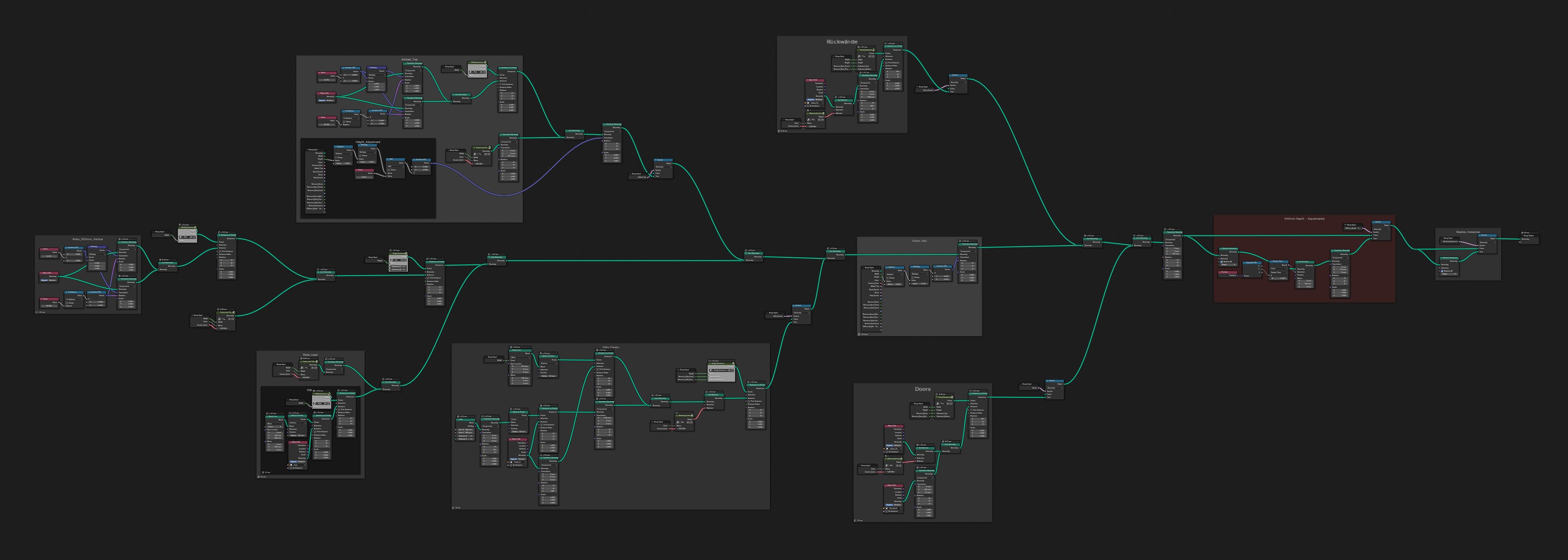Click the timing icon at the bottom of the Rückwände frame

(779, 131)
